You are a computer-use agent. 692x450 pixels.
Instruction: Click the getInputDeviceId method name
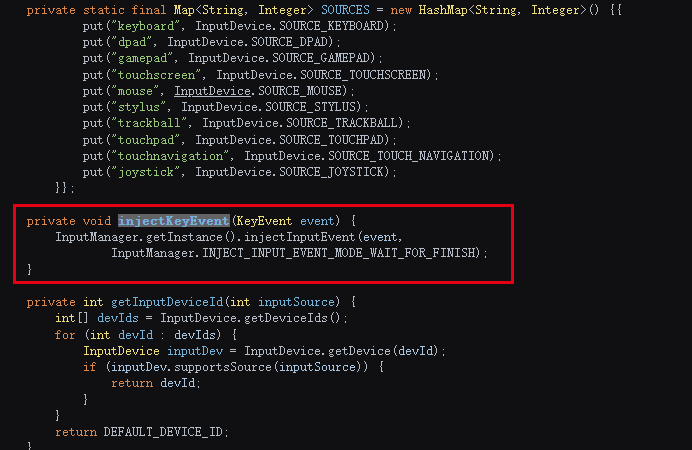point(166,302)
